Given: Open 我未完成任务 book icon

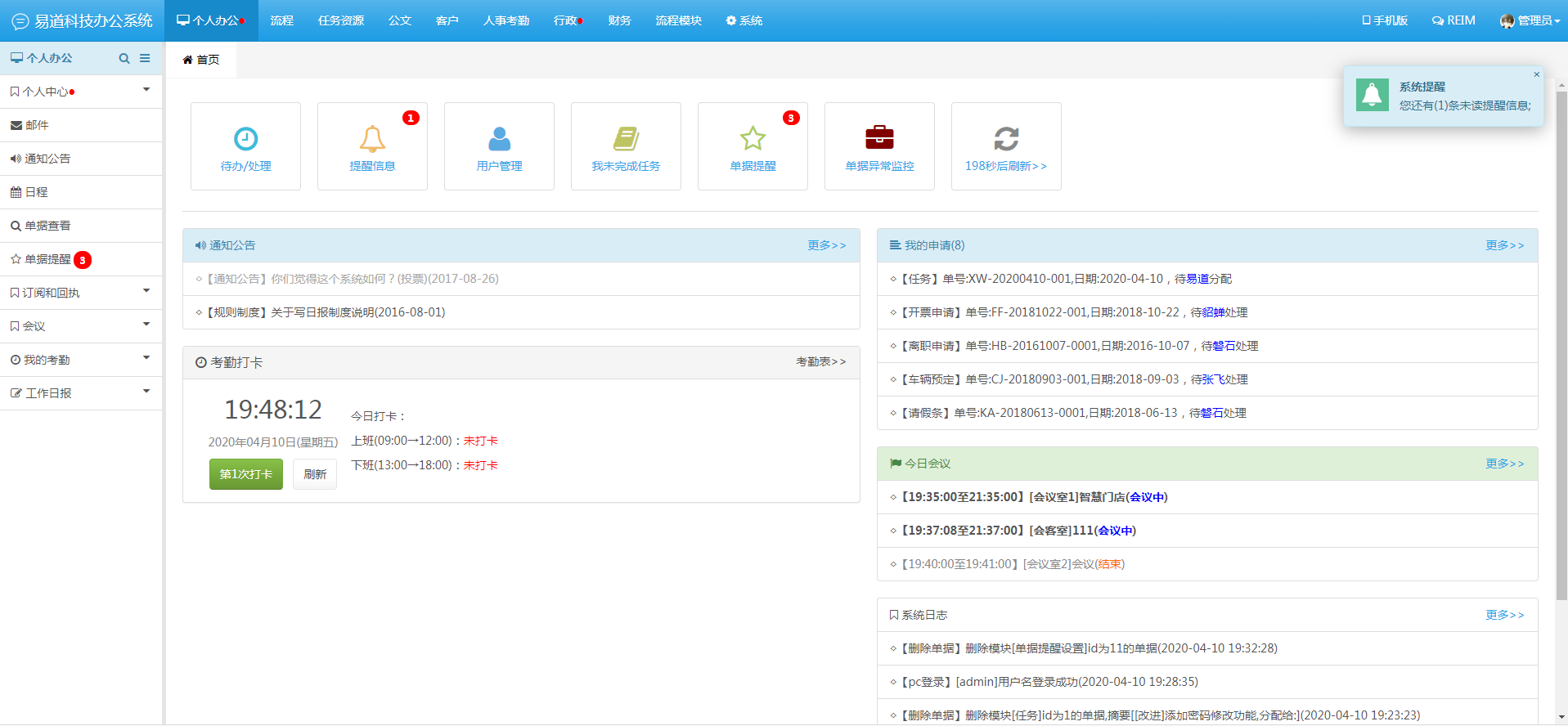Looking at the screenshot, I should (x=626, y=139).
